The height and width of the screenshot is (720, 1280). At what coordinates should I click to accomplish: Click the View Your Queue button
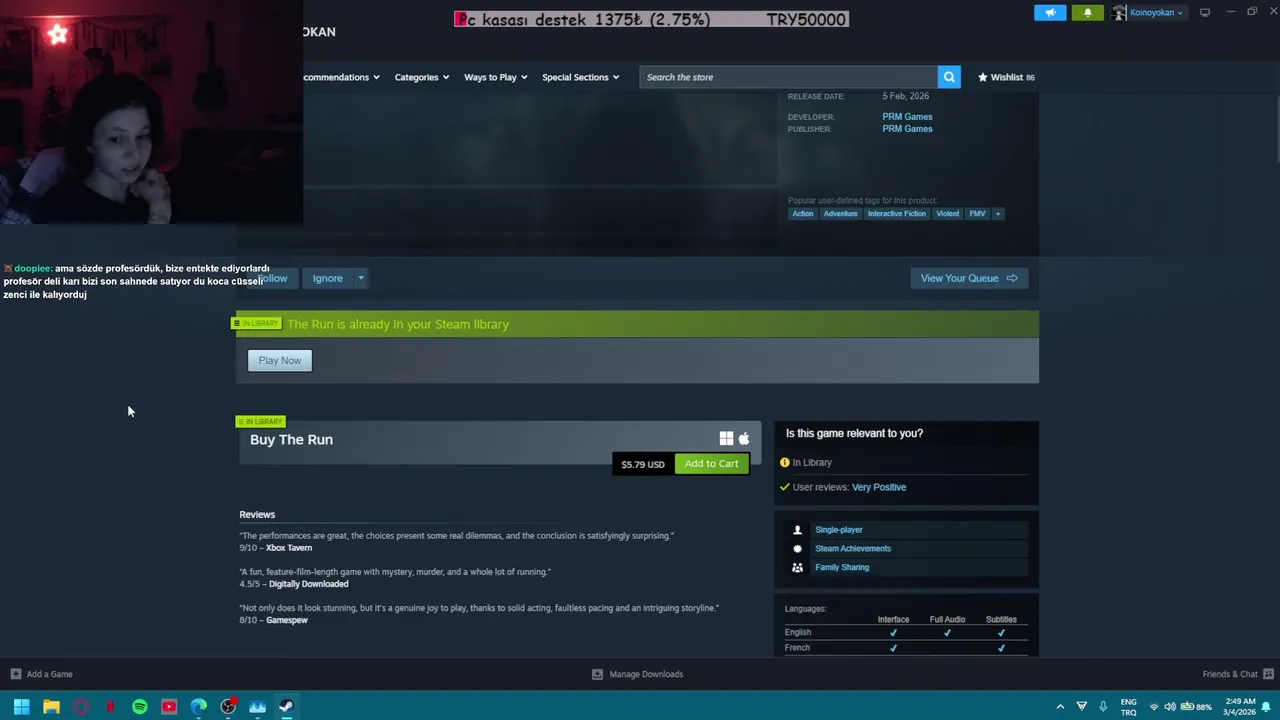969,278
